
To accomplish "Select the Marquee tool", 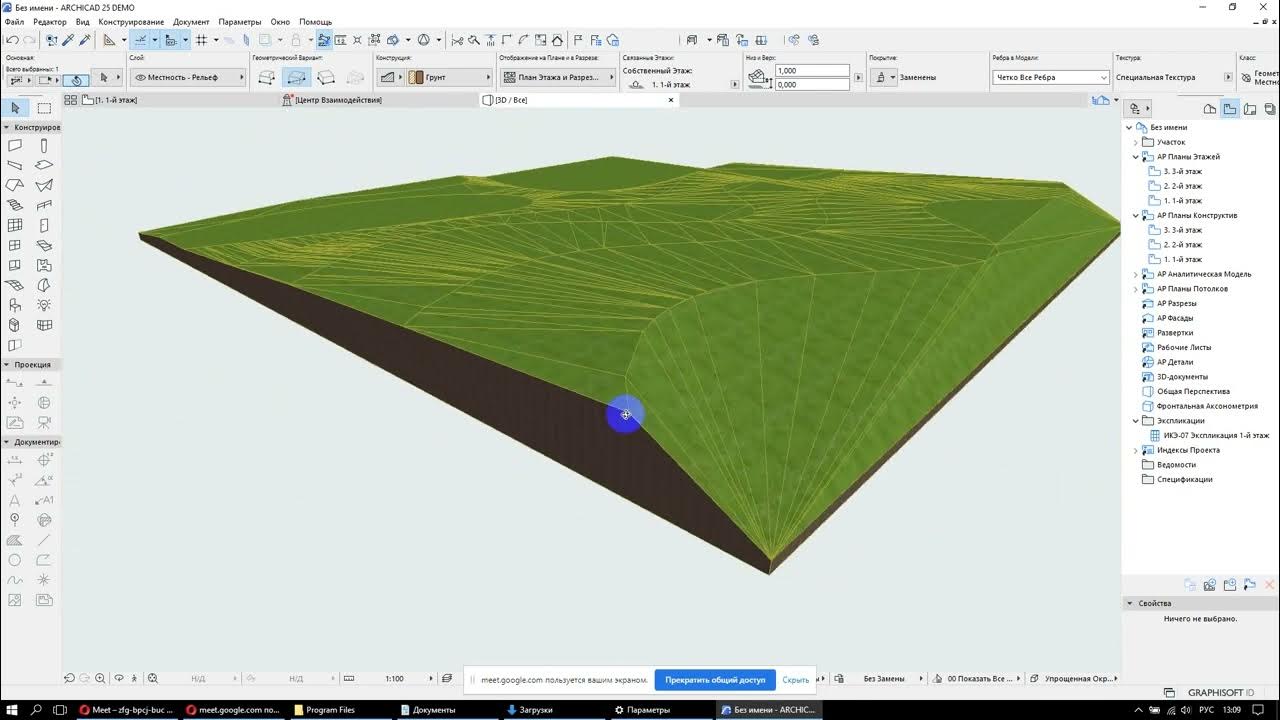I will (44, 107).
